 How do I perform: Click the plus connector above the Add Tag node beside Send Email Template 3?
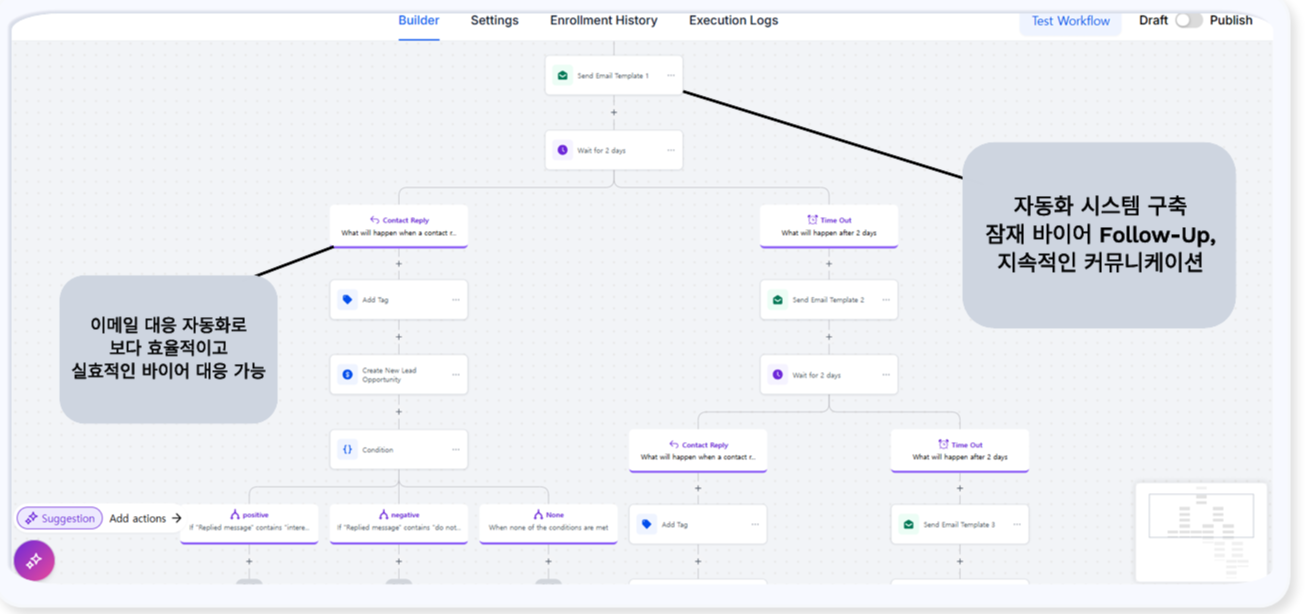(x=698, y=489)
